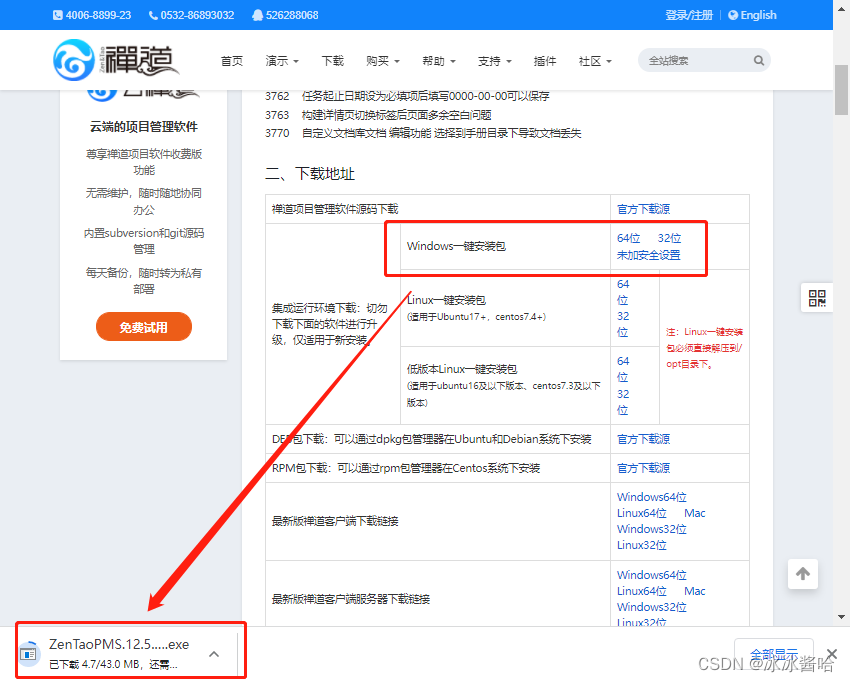Click bug entry 3770 text line

click(423, 133)
